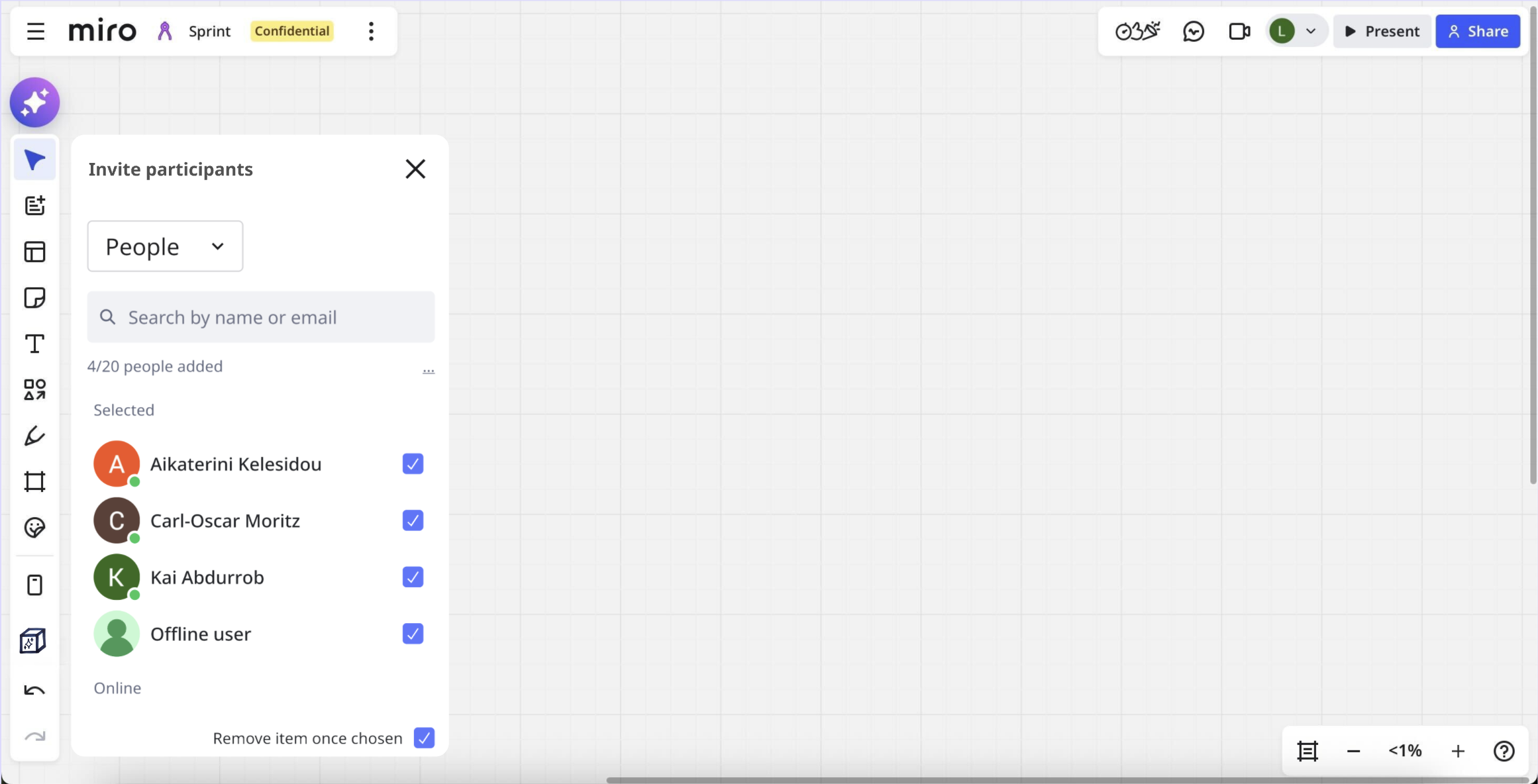The image size is (1538, 784).
Task: Toggle Remove item once chosen checkbox
Action: point(424,738)
